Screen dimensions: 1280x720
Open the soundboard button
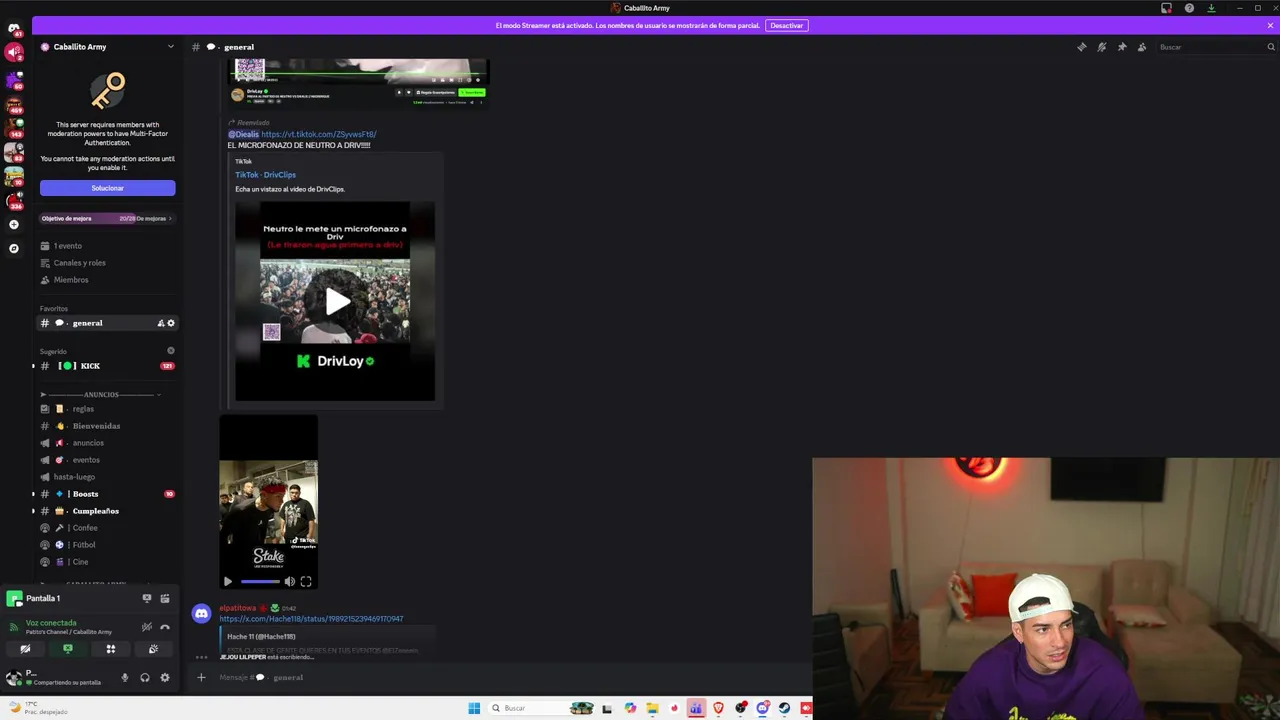[x=153, y=649]
